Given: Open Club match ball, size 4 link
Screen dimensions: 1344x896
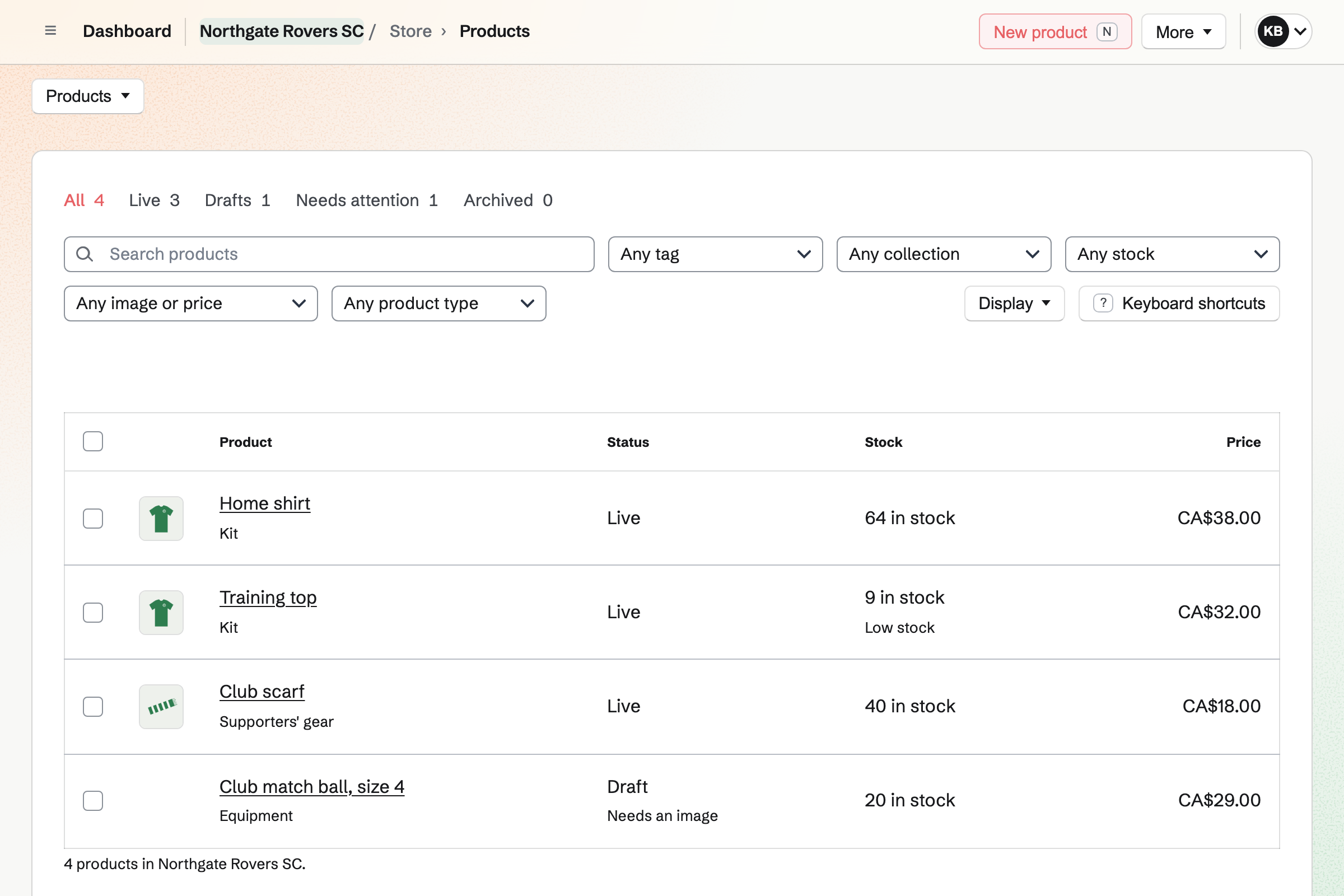Looking at the screenshot, I should [x=312, y=787].
